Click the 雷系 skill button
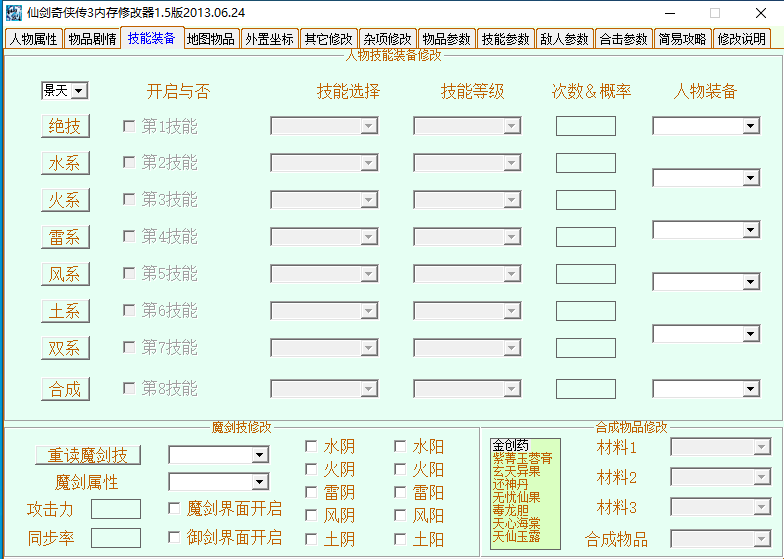This screenshot has width=784, height=559. pos(65,236)
